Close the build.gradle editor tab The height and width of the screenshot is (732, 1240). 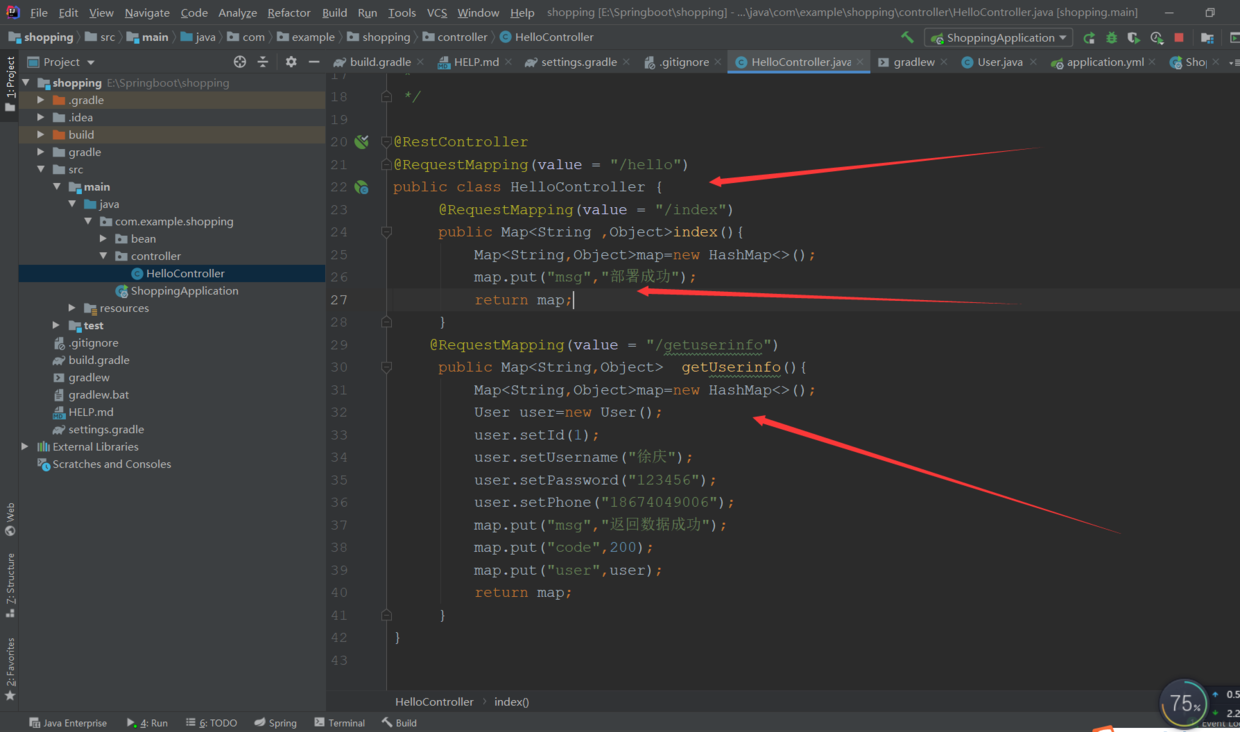420,62
